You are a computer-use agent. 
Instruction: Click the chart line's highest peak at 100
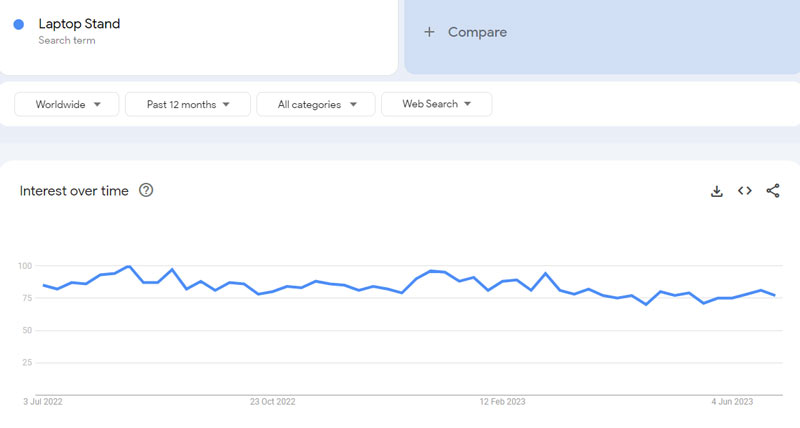coord(129,267)
